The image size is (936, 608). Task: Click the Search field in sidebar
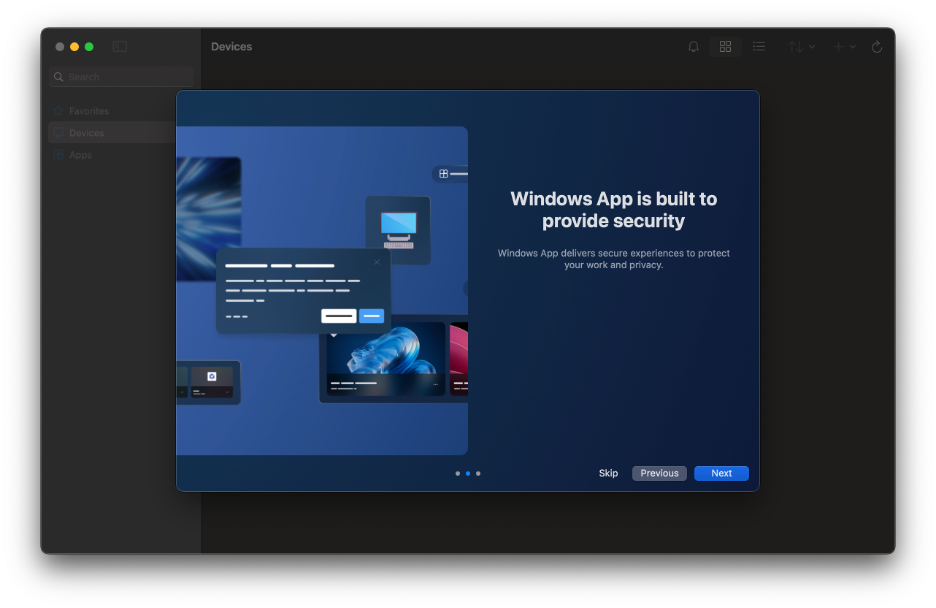(x=125, y=77)
